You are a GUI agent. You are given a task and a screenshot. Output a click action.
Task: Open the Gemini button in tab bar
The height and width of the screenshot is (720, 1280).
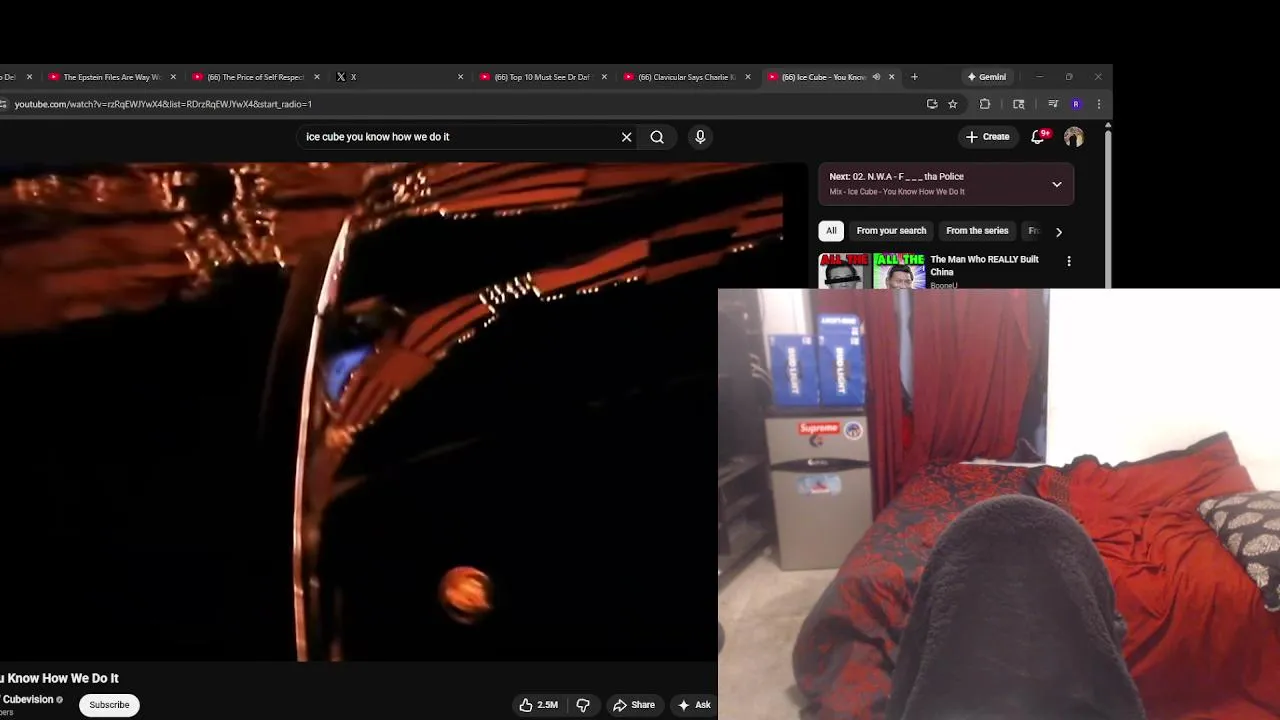[987, 77]
